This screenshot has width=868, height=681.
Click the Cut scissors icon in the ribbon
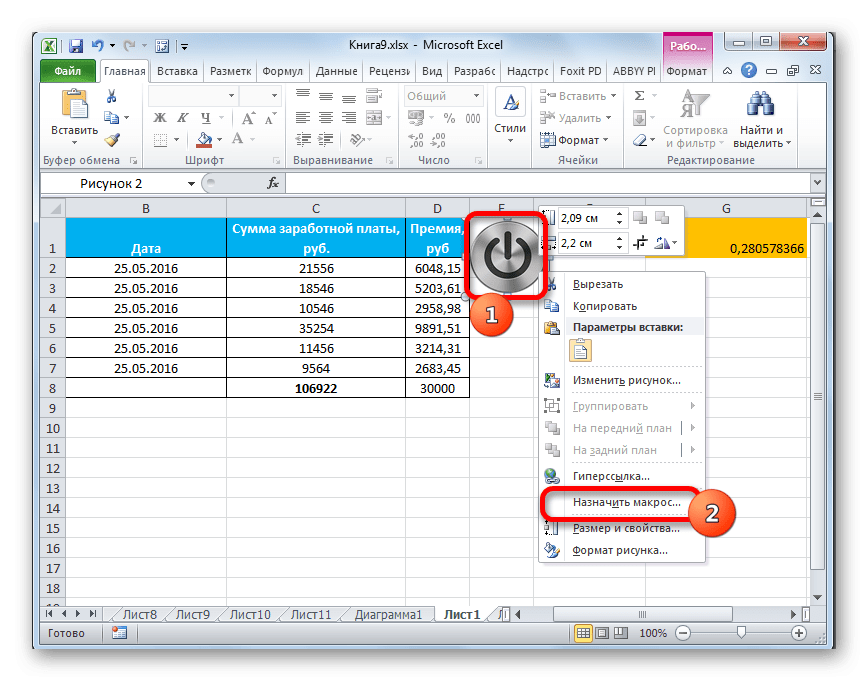tap(112, 97)
